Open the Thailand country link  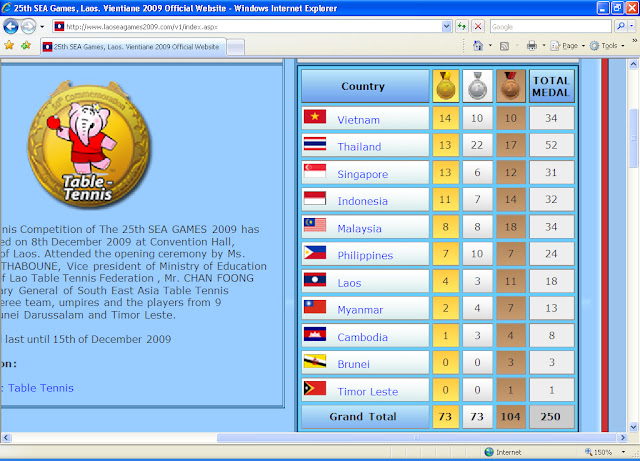(x=359, y=147)
